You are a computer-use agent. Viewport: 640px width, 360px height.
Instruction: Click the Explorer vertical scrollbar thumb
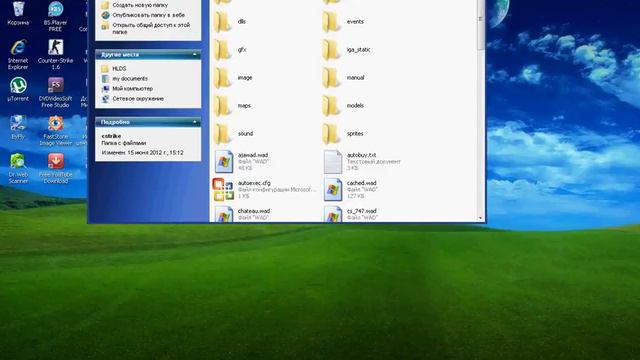(x=480, y=25)
